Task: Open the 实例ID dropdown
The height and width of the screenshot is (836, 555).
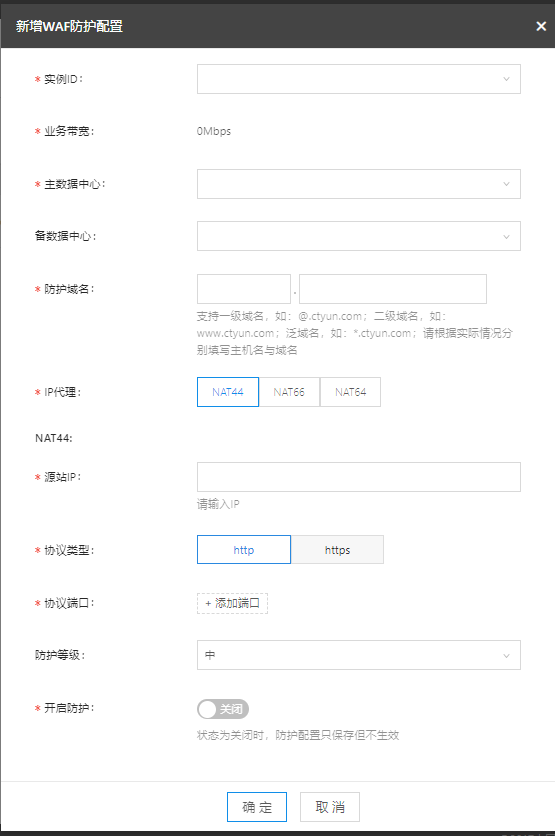Action: point(359,79)
